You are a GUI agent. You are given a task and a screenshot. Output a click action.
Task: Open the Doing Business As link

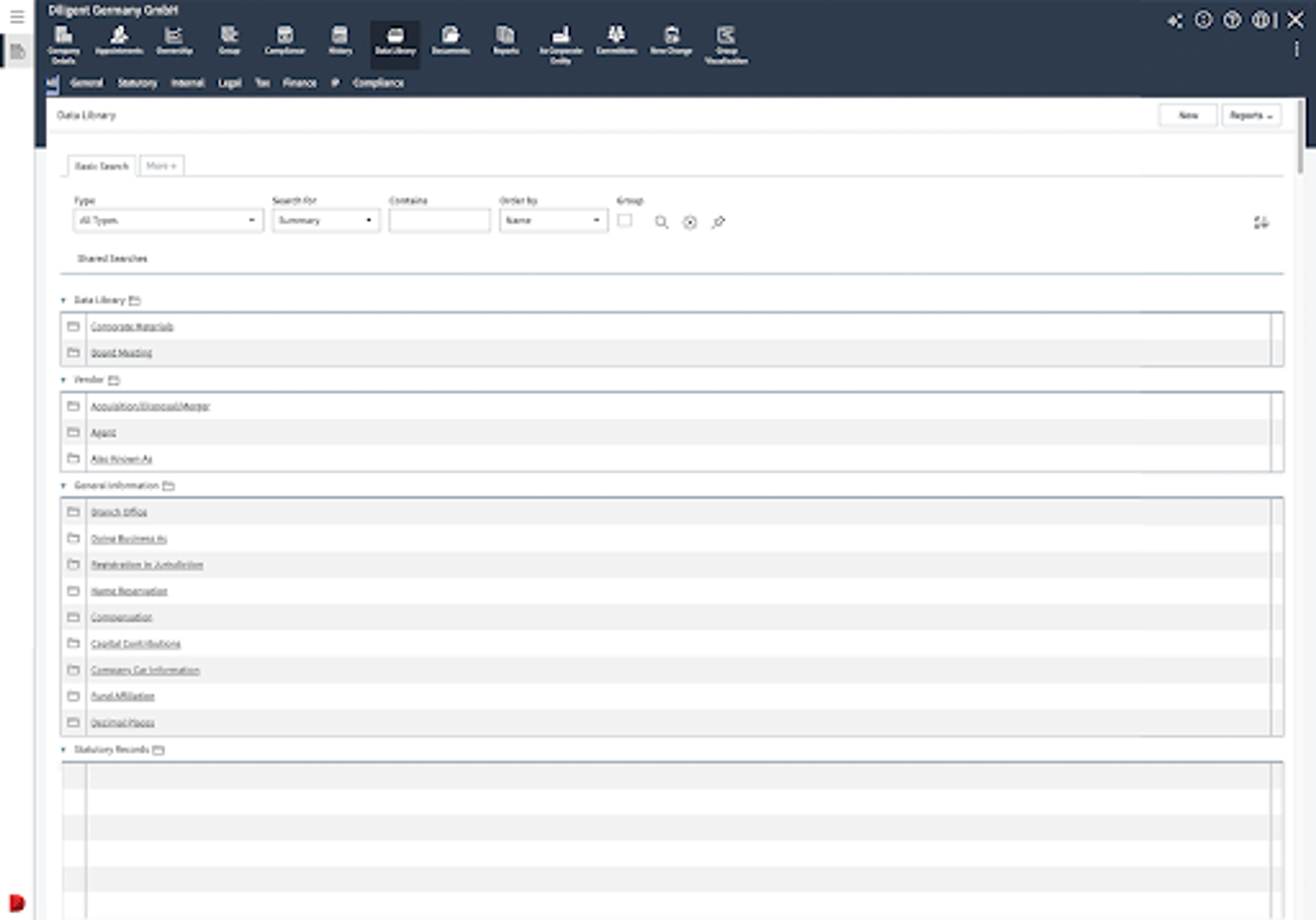(x=129, y=539)
